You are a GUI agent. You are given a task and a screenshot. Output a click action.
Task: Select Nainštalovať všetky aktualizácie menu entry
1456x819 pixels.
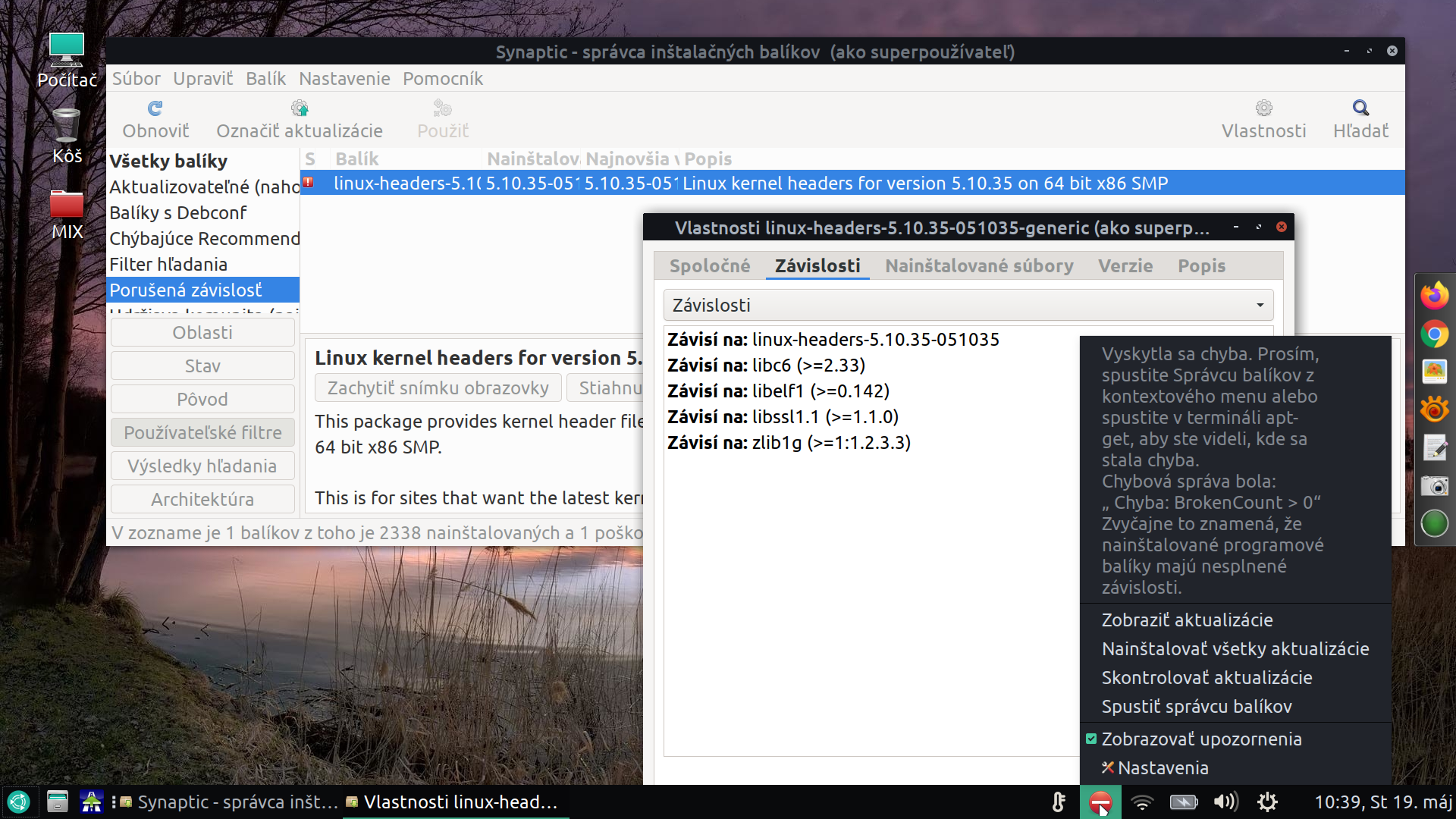coord(1235,649)
